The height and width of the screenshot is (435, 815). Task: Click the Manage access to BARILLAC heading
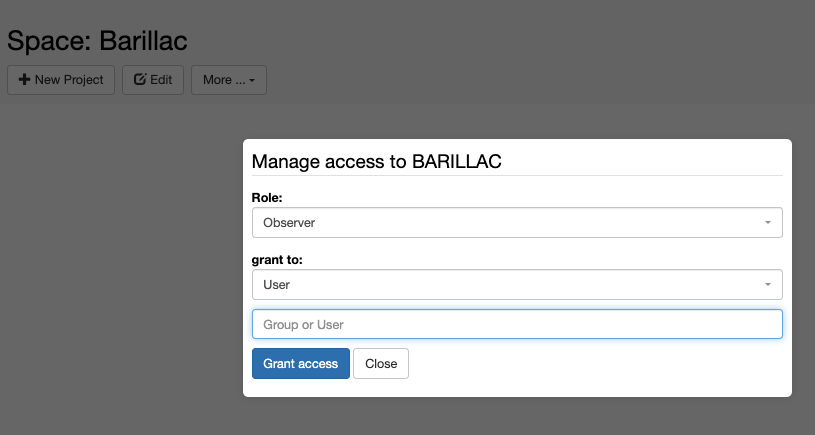(376, 161)
